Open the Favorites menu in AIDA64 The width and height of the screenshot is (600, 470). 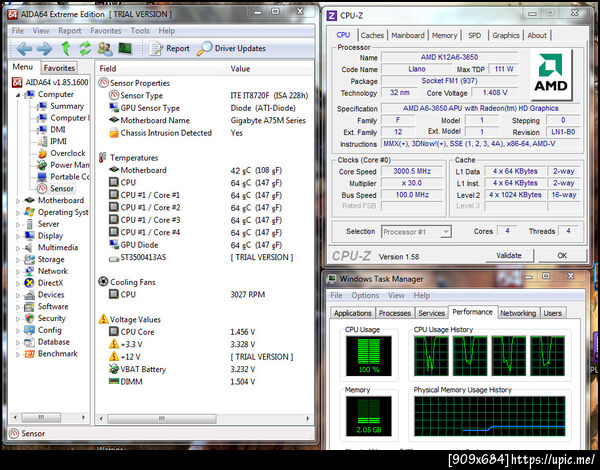pos(106,31)
